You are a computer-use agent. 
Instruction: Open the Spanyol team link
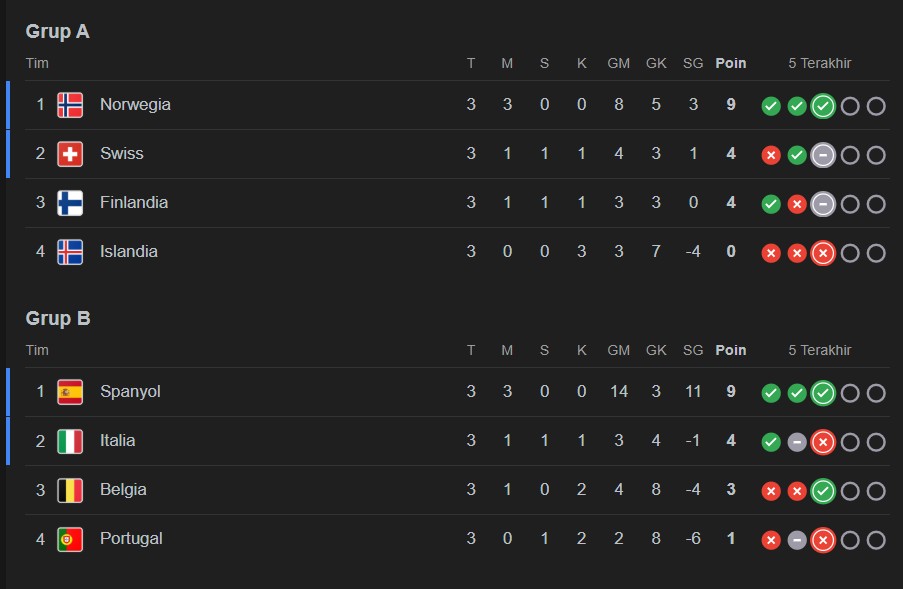click(130, 392)
